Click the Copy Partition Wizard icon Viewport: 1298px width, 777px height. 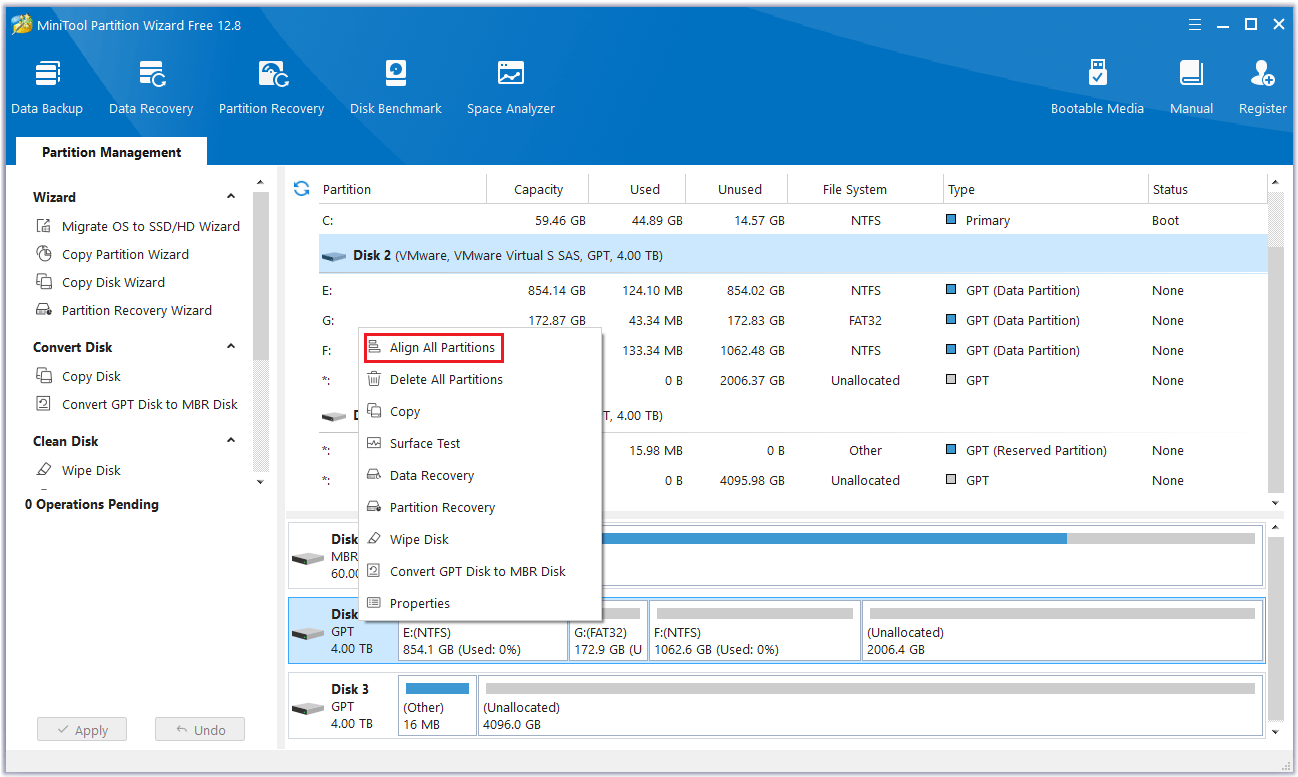tap(44, 254)
